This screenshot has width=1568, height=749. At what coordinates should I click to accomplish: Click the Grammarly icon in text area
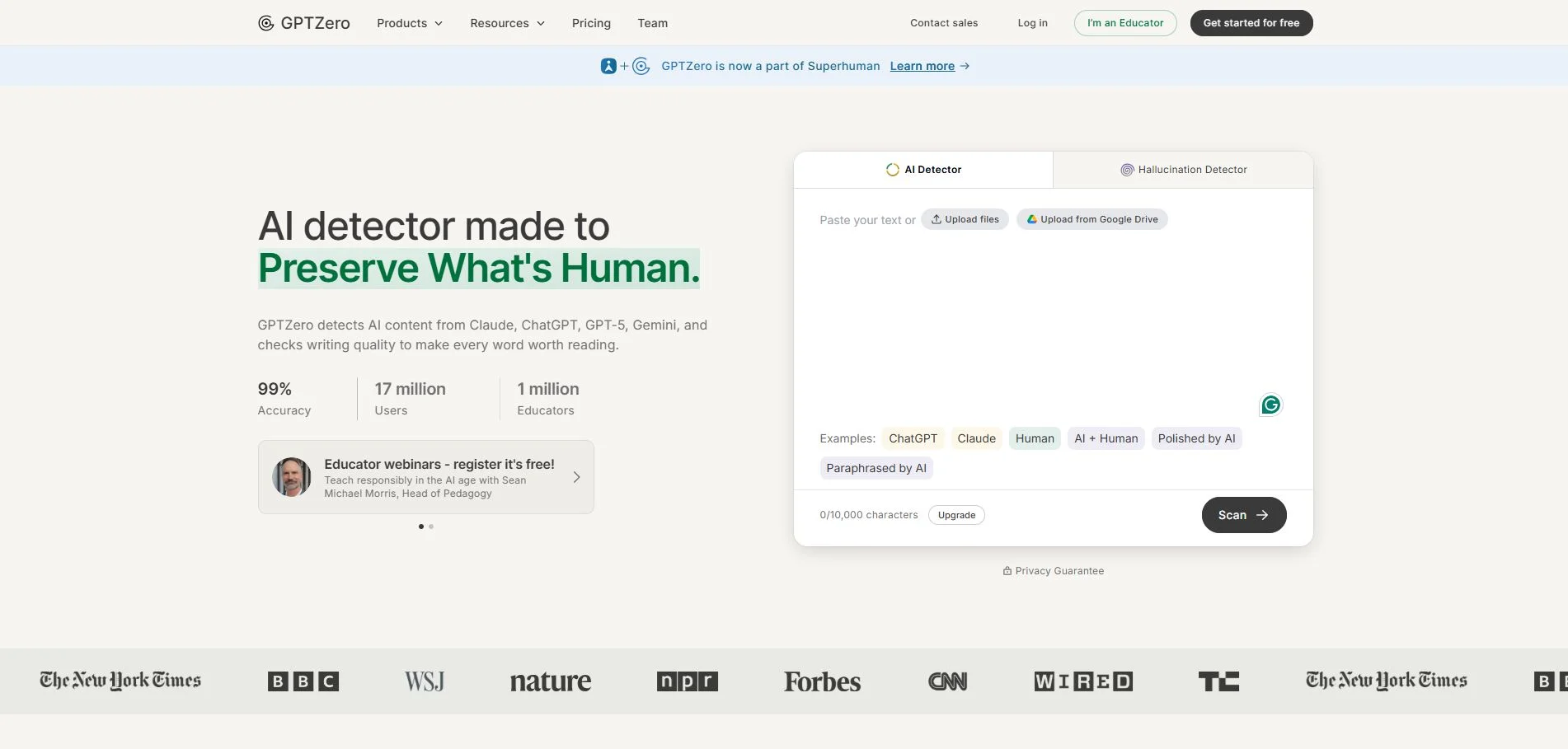[x=1270, y=405]
